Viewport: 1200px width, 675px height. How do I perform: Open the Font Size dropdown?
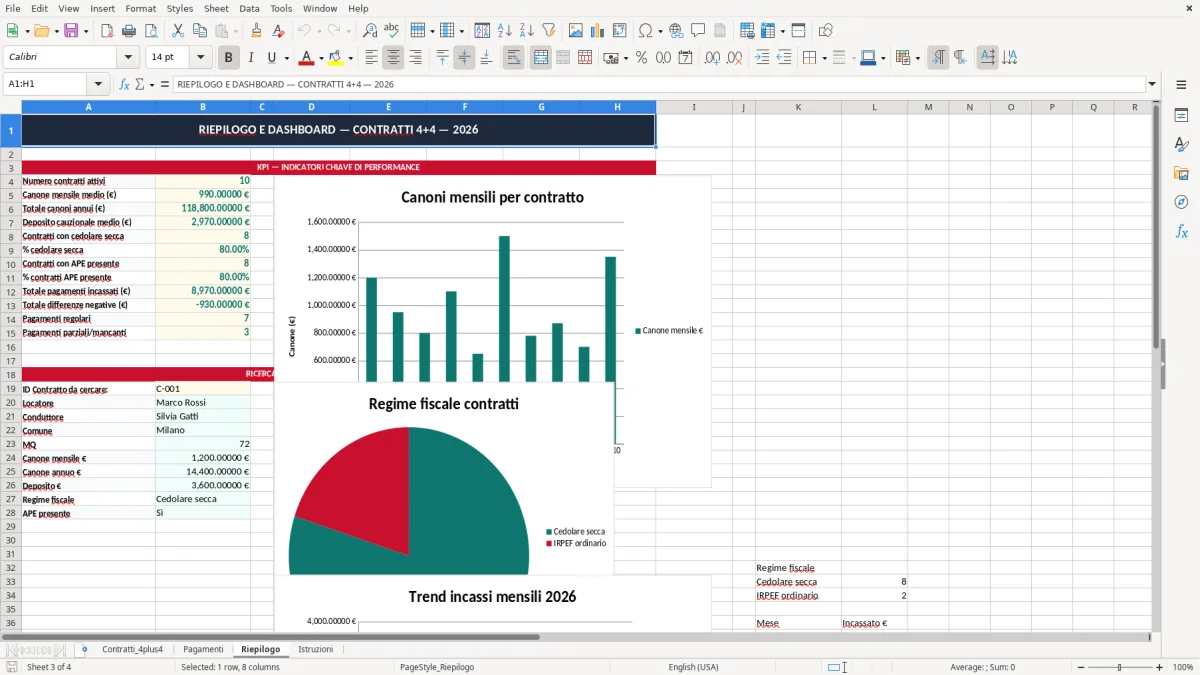200,58
